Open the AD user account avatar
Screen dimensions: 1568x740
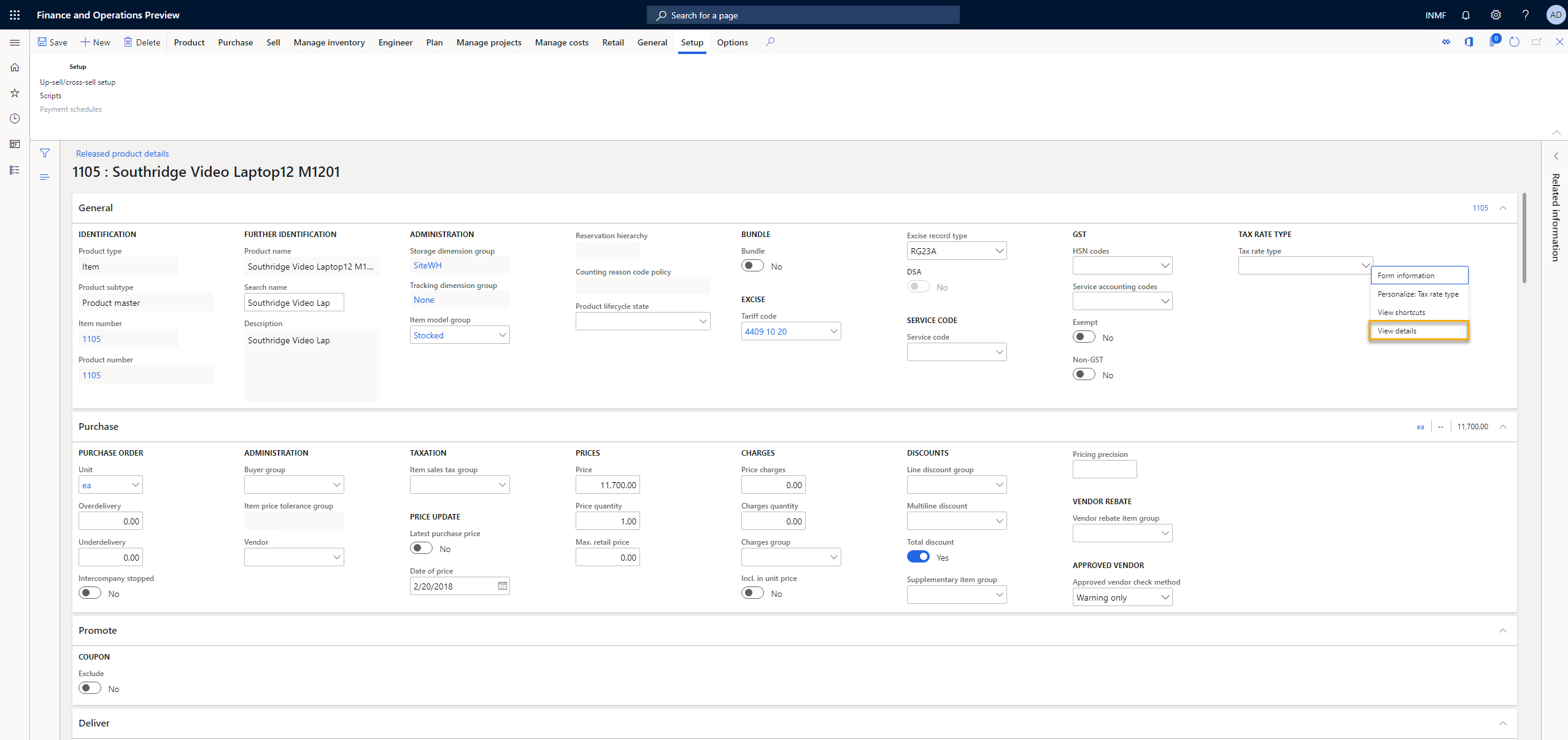click(1556, 15)
